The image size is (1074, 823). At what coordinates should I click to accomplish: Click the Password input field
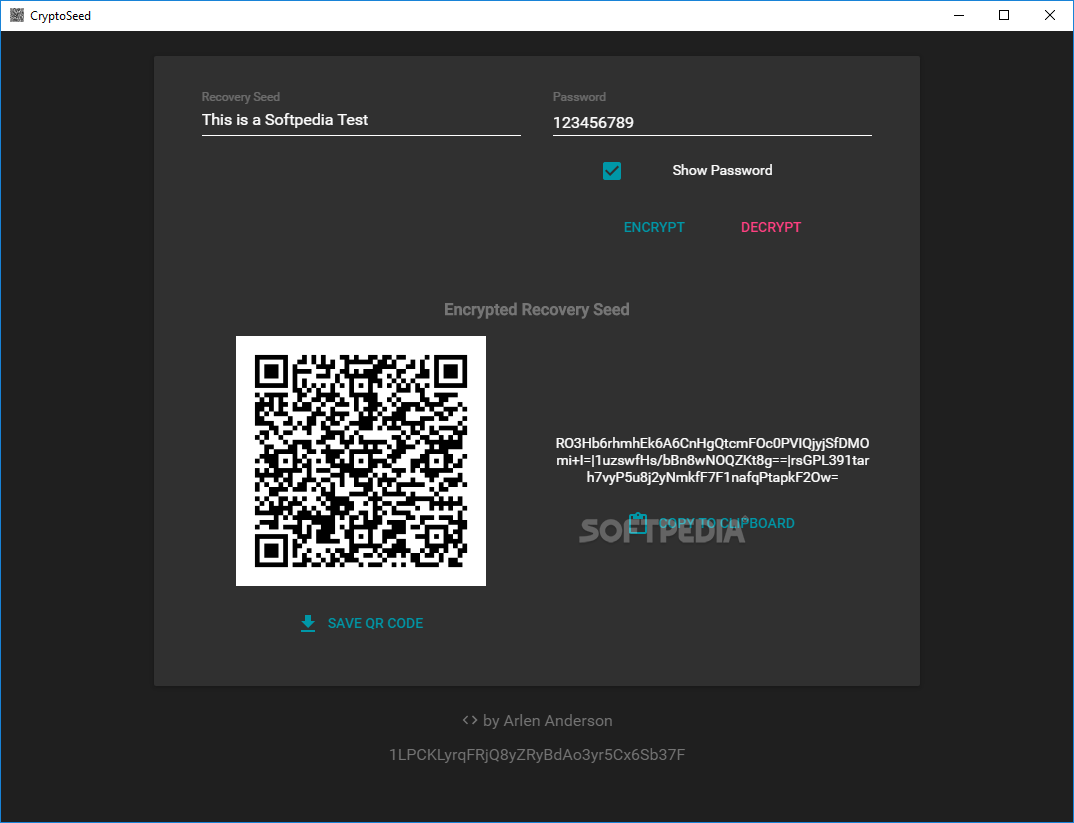[712, 123]
